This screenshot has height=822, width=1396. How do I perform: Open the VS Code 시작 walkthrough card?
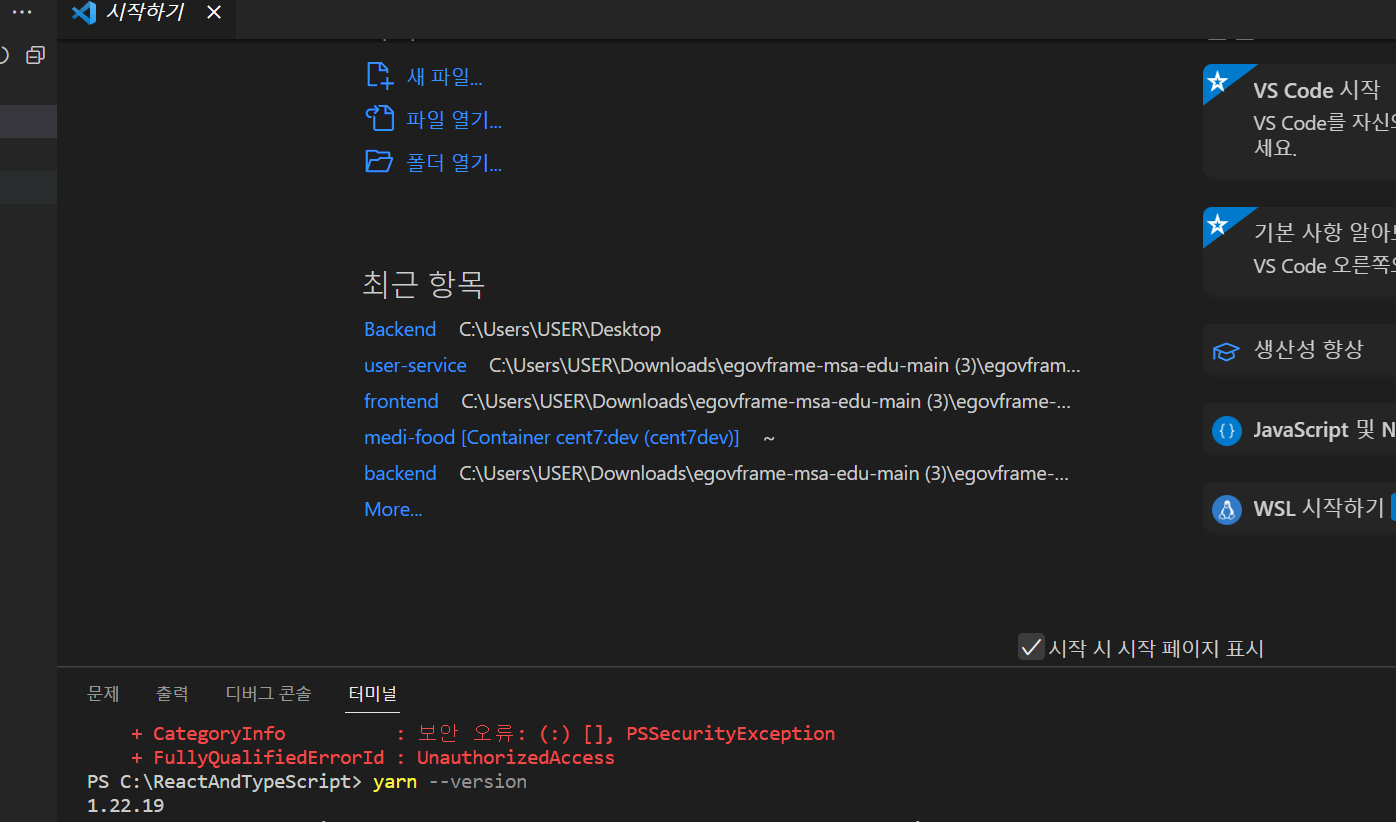click(1299, 121)
